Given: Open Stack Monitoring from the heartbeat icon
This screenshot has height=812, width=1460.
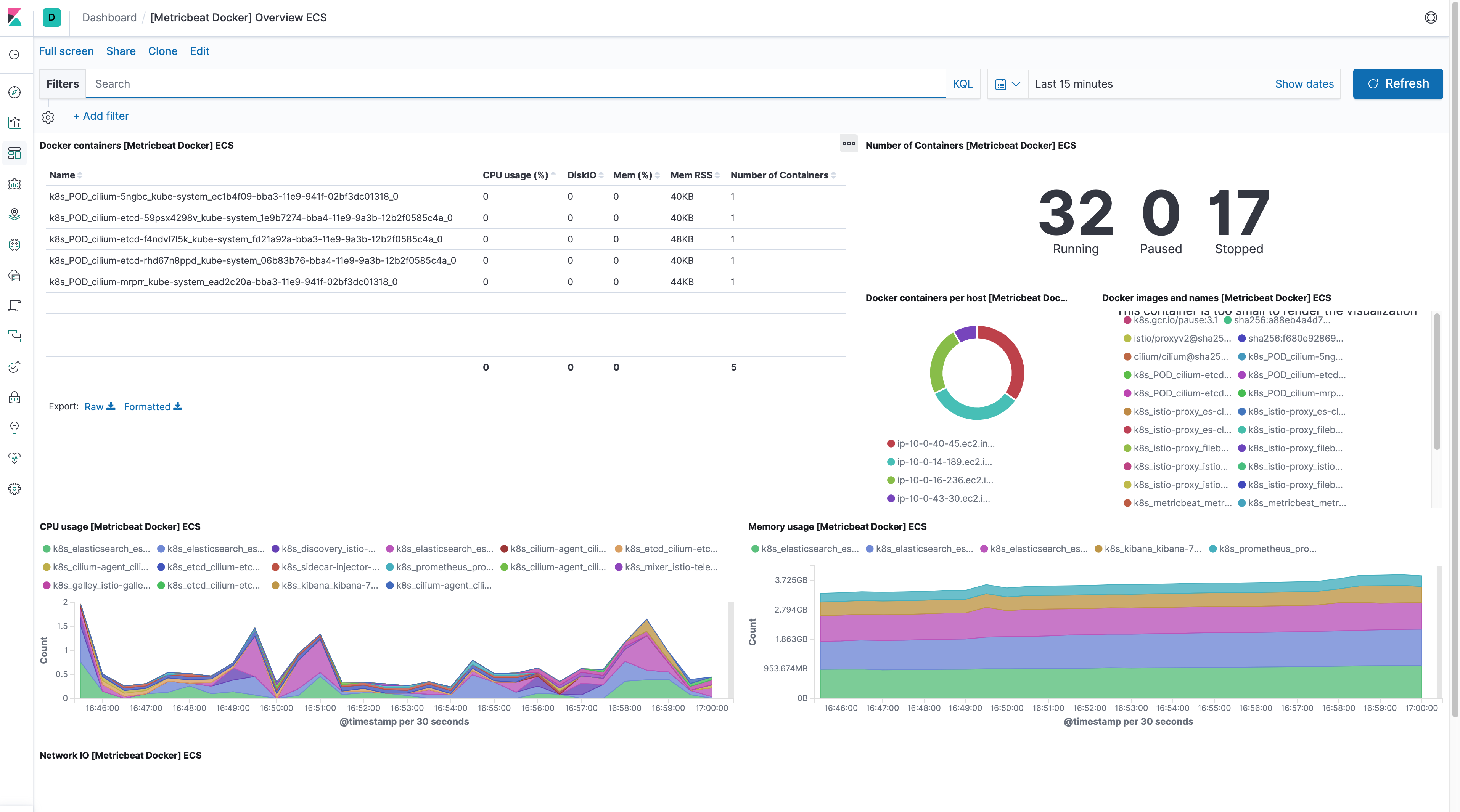Looking at the screenshot, I should pos(15,458).
